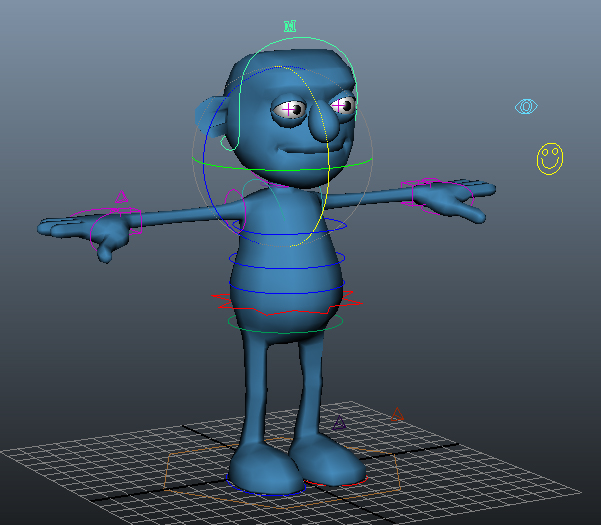
Task: Click the M label above the head
Action: (290, 26)
